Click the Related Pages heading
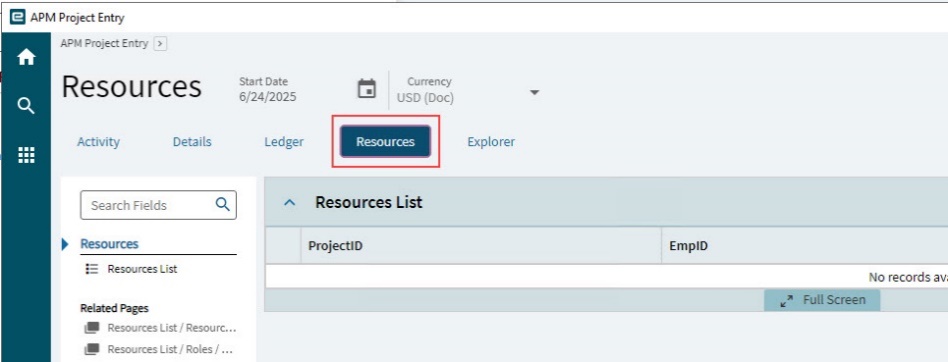Screen dimensions: 948x362 click(x=114, y=308)
